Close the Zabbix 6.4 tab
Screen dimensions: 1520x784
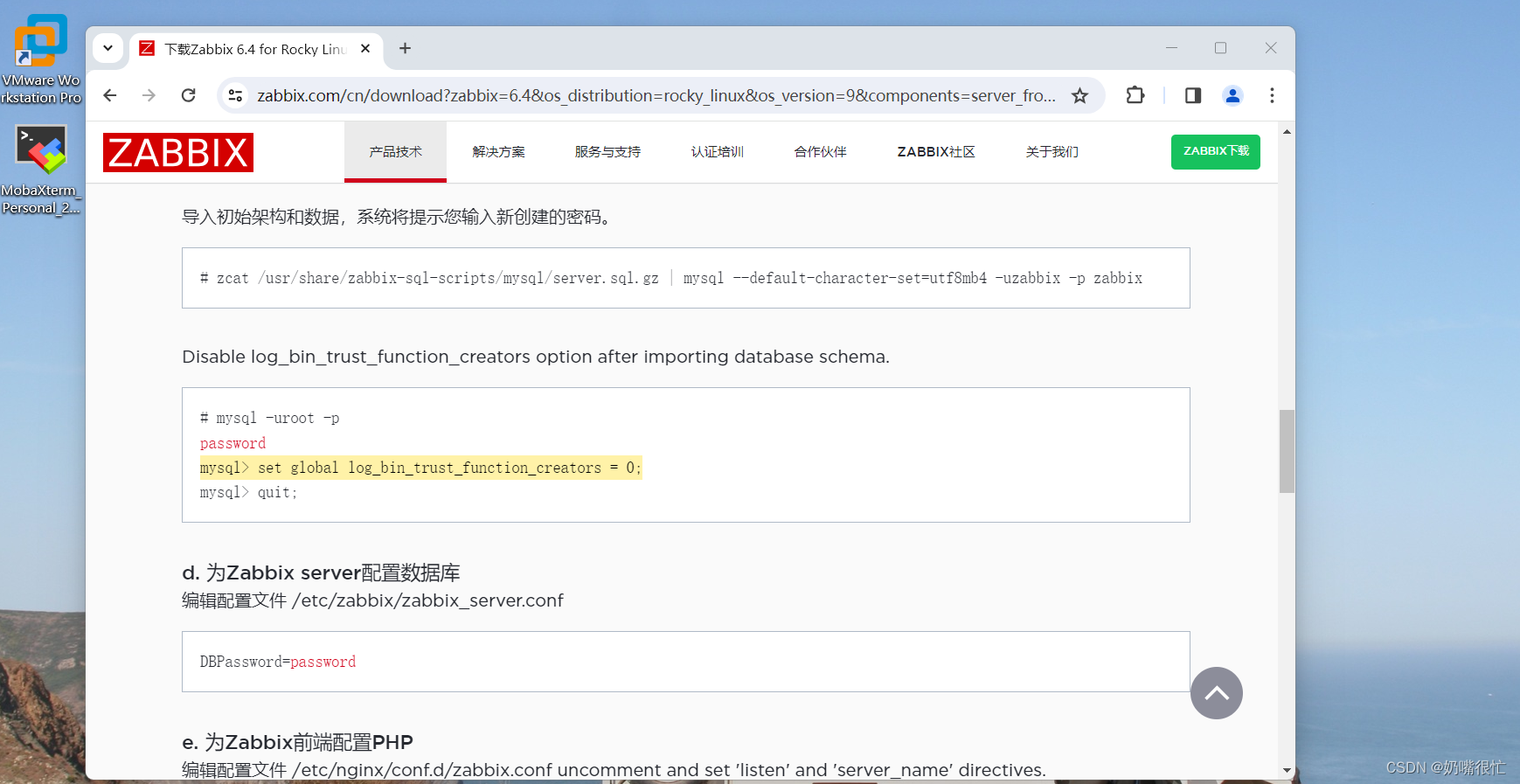365,48
